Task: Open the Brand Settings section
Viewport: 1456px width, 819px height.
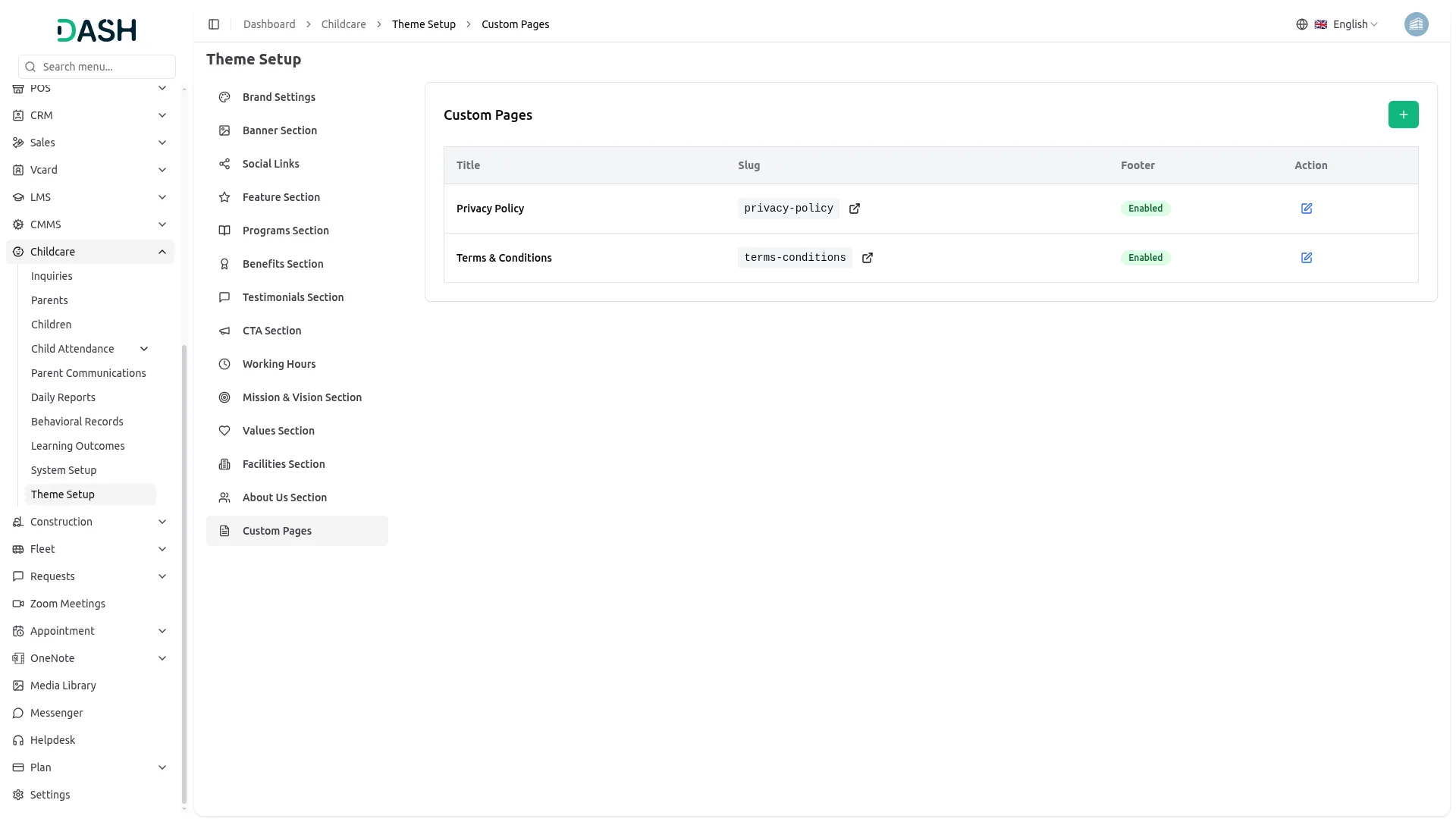Action: click(279, 97)
